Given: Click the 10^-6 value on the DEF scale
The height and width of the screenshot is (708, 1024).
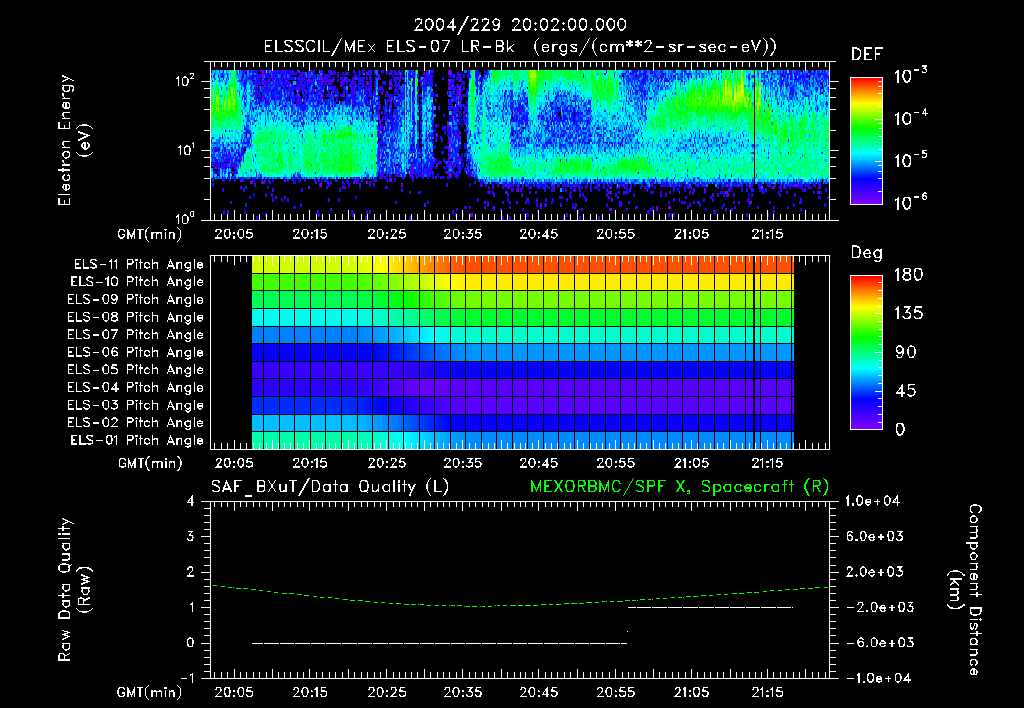Looking at the screenshot, I should coord(910,202).
